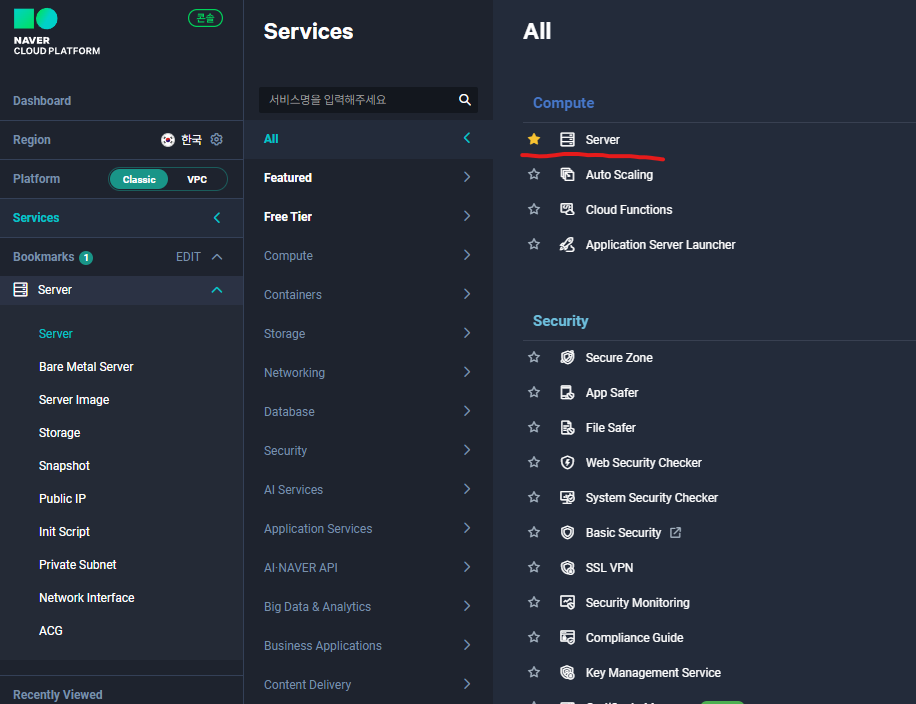Switch platform to VPC
The height and width of the screenshot is (704, 916).
pyautogui.click(x=197, y=179)
